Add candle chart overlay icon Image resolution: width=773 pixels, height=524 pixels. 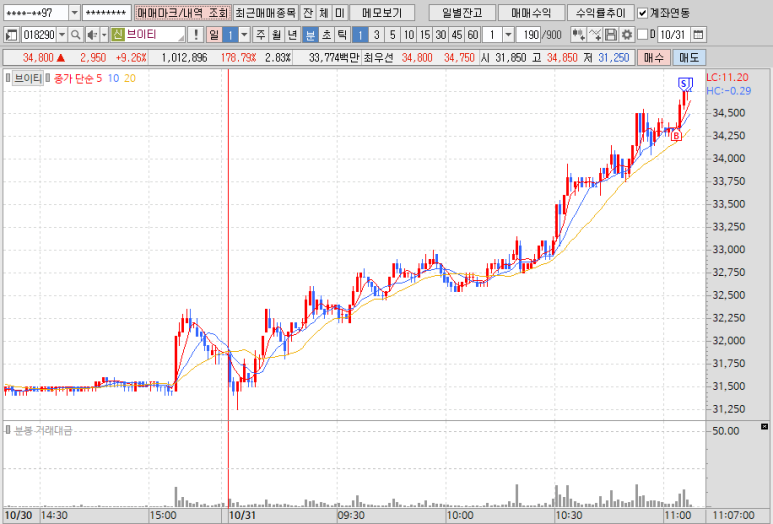578,35
